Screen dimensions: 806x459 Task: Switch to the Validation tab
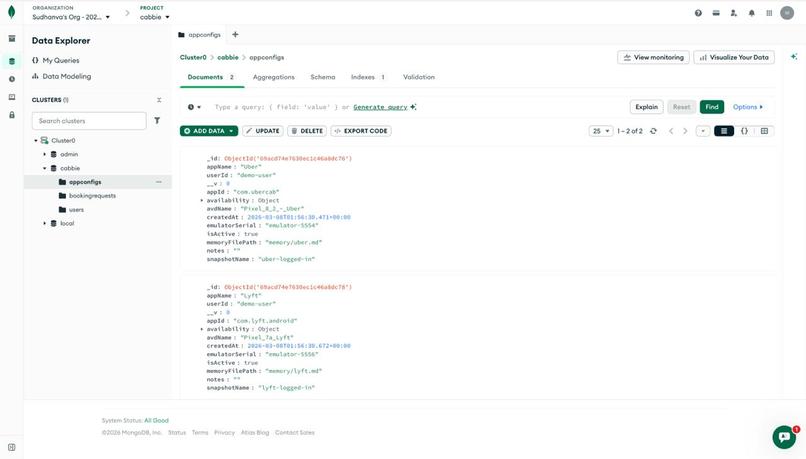(x=419, y=77)
